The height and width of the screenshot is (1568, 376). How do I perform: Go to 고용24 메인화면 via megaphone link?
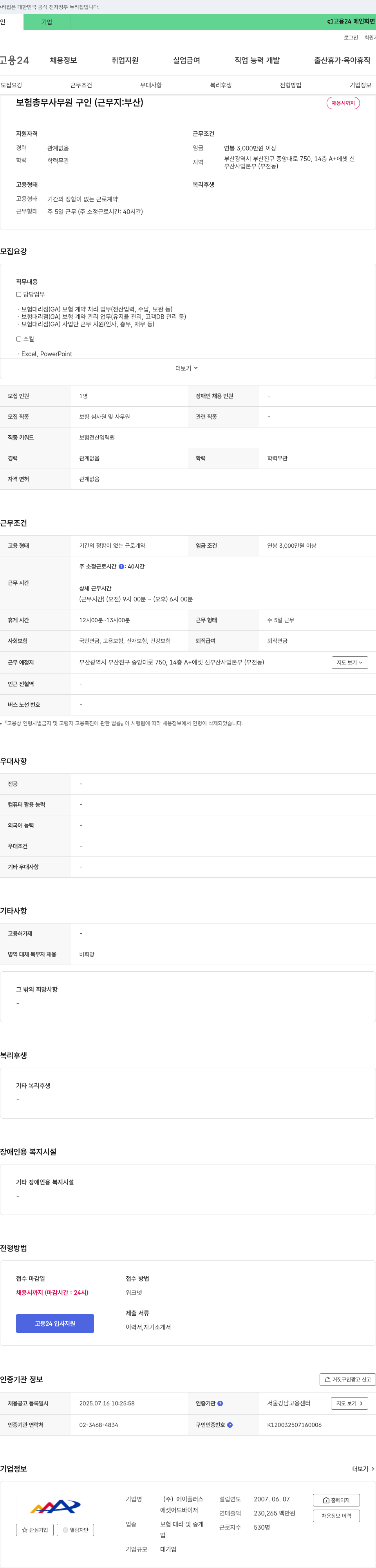pos(351,22)
